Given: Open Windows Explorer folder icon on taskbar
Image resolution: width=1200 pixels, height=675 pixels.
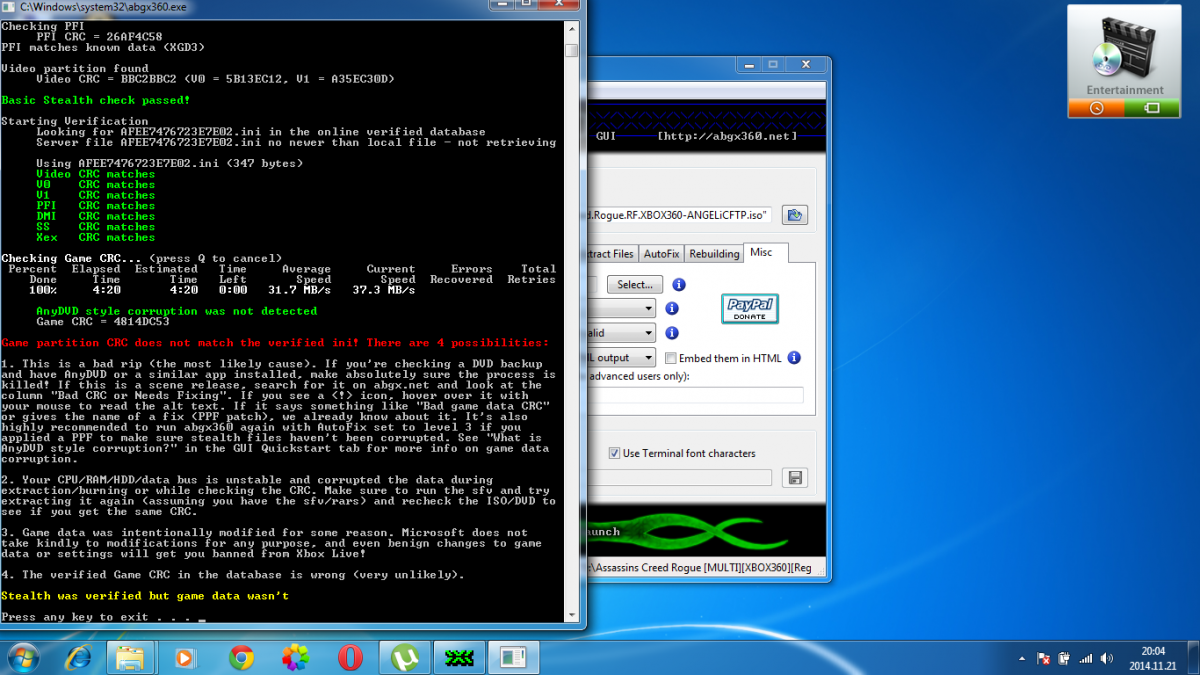Looking at the screenshot, I should tap(132, 657).
